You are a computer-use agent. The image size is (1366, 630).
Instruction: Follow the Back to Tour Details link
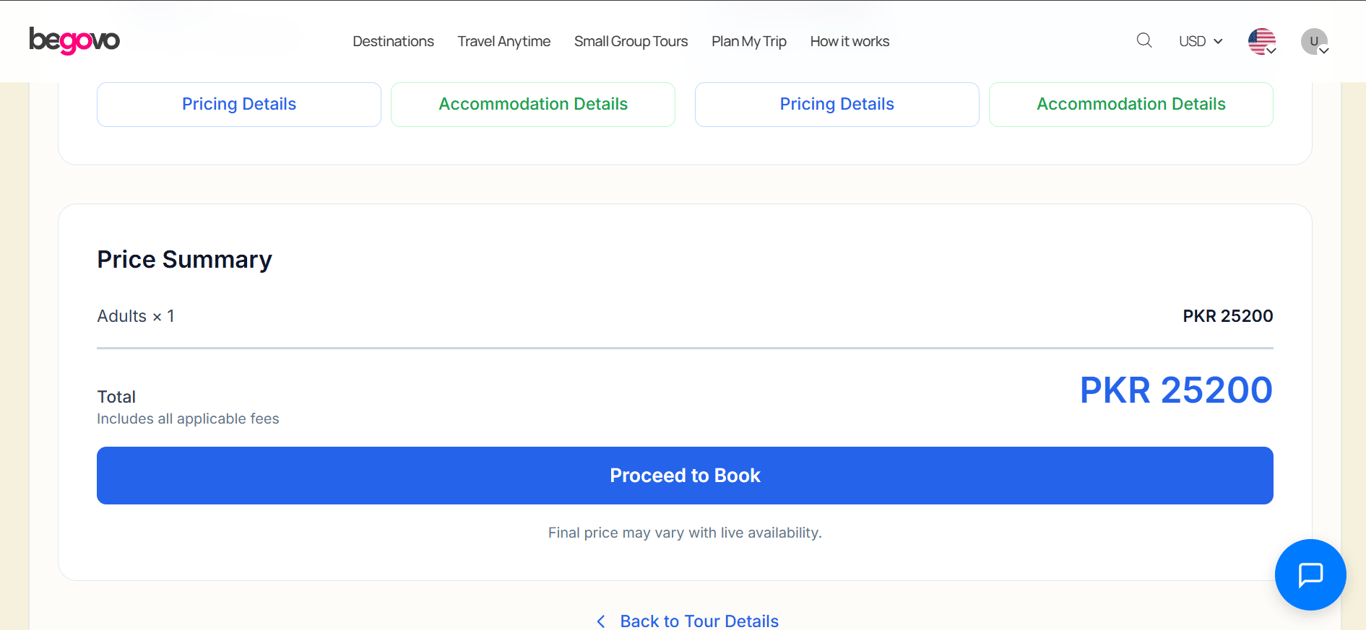699,621
